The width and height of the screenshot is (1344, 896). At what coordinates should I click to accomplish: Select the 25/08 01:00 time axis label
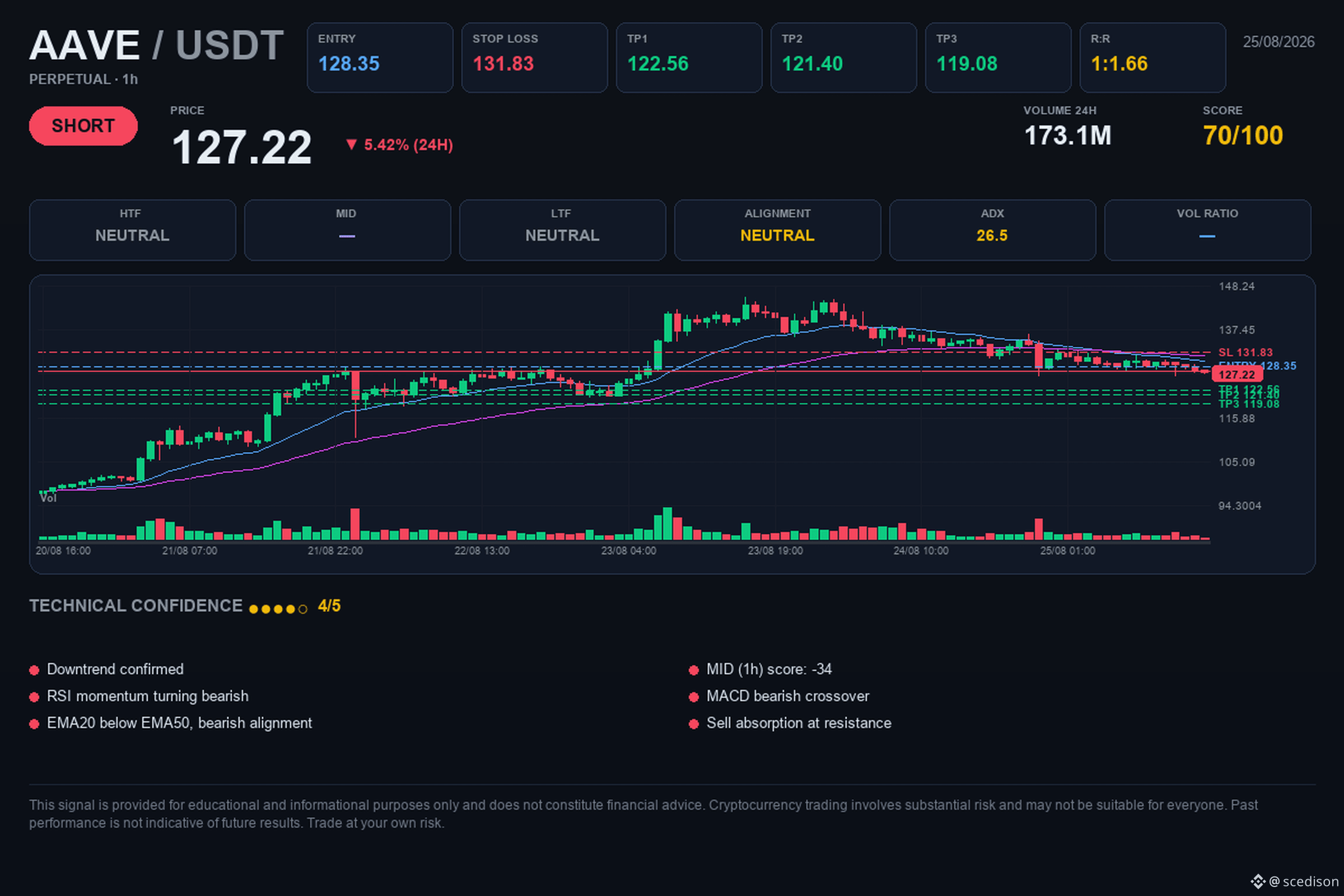[1068, 551]
